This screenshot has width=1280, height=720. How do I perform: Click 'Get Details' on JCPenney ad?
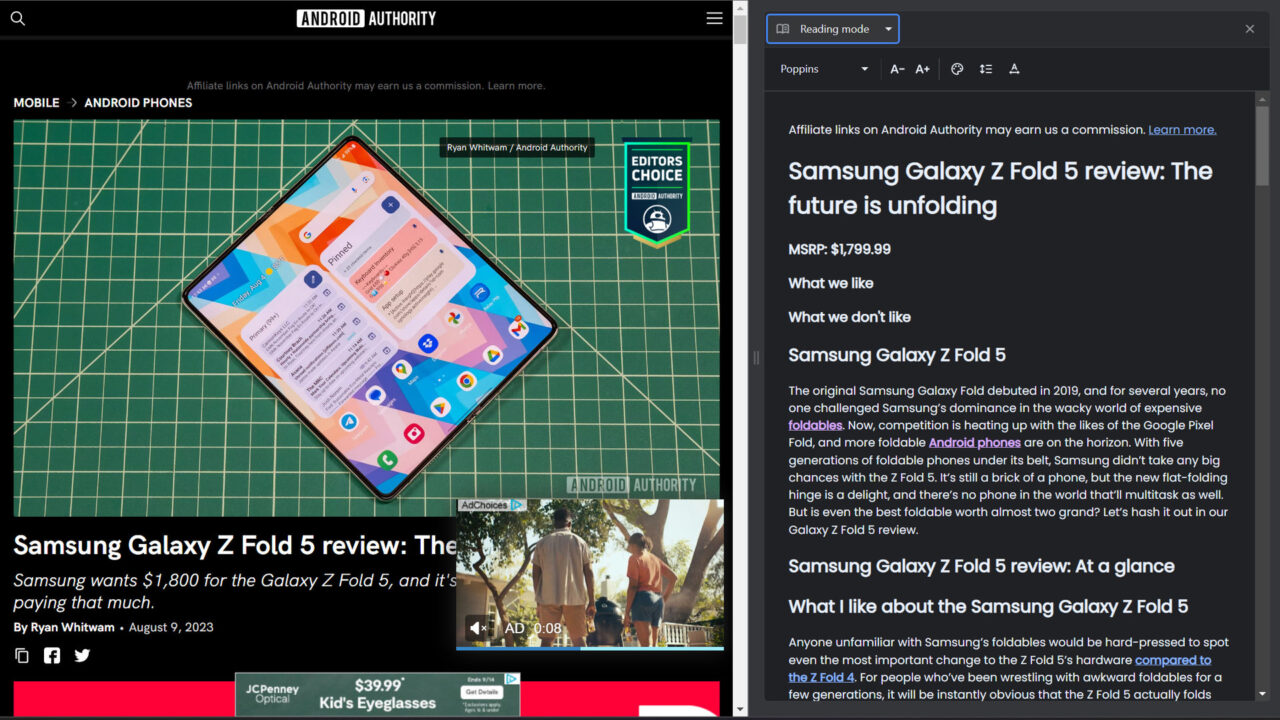(x=482, y=692)
